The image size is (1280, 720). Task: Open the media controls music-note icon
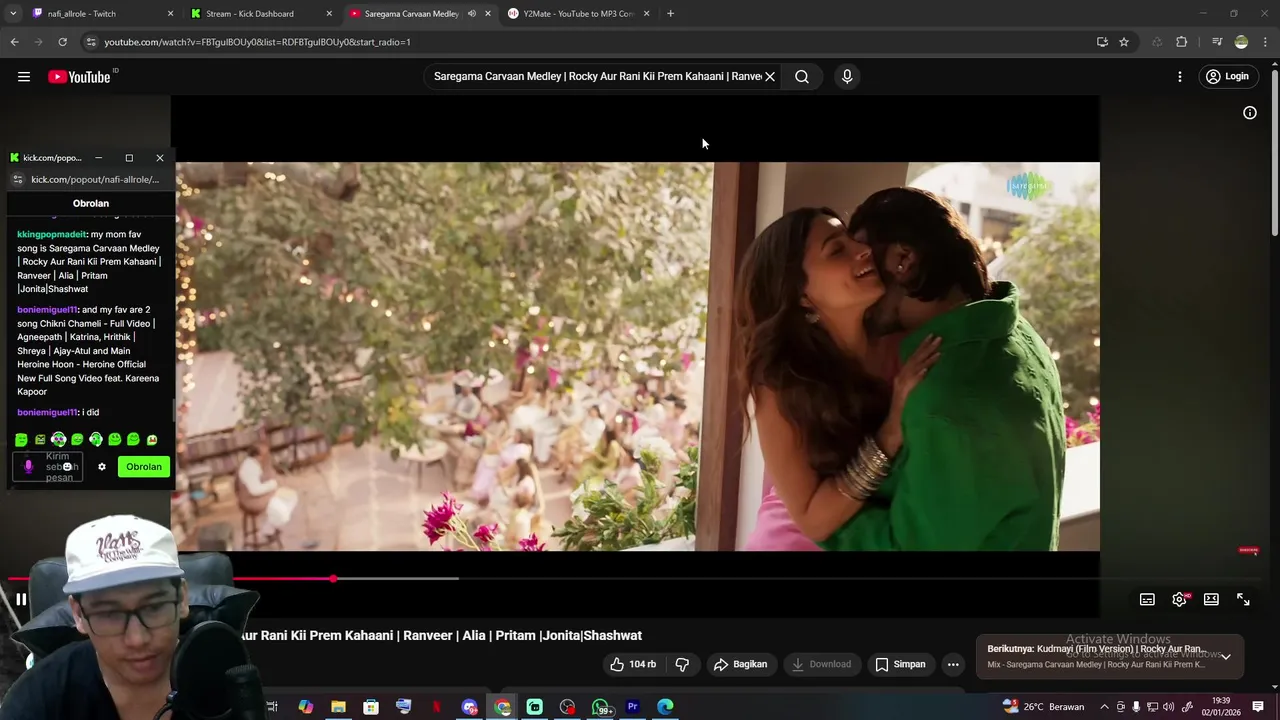pyautogui.click(x=1217, y=42)
